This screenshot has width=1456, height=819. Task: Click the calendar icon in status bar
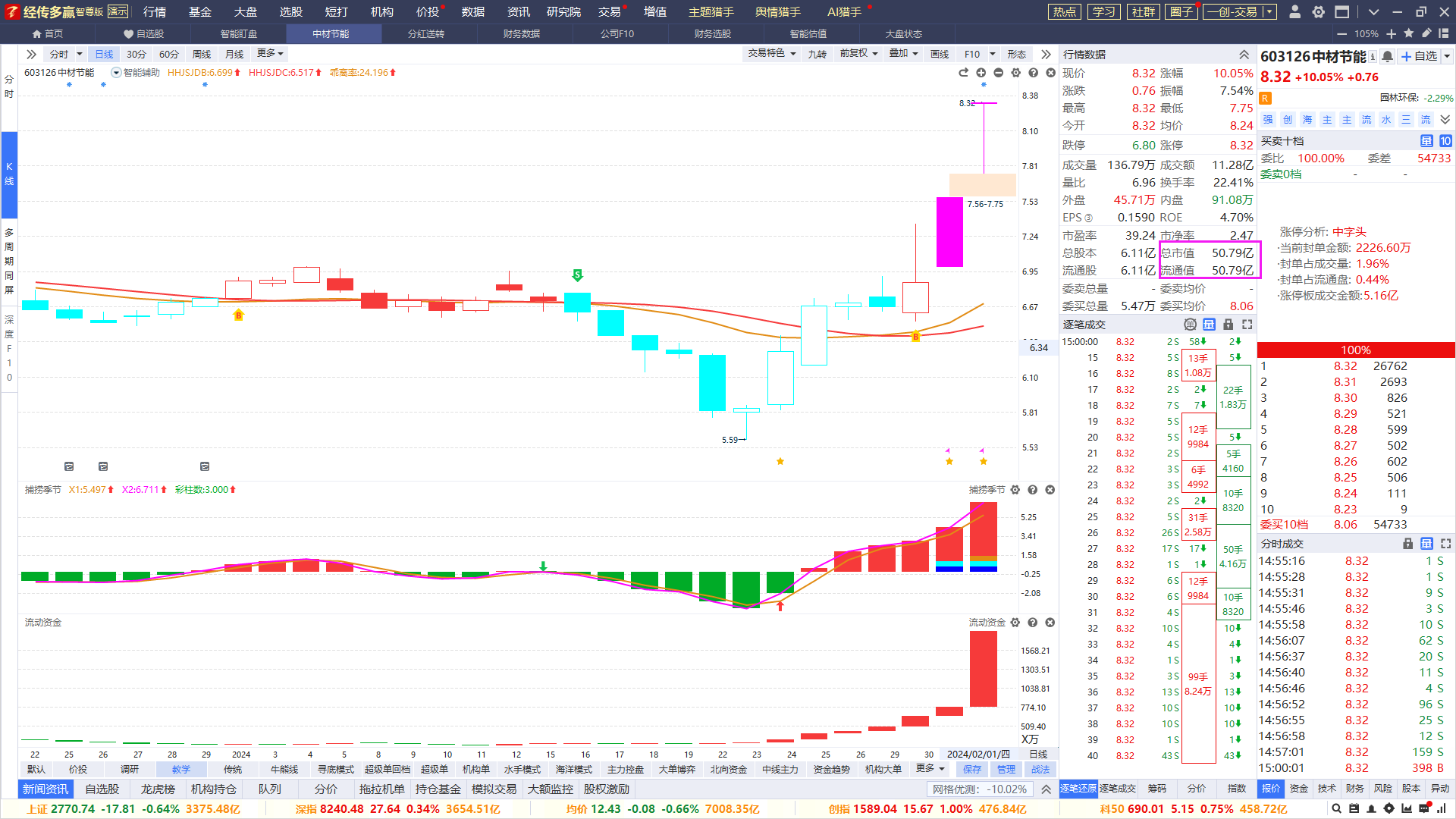coord(1354,809)
